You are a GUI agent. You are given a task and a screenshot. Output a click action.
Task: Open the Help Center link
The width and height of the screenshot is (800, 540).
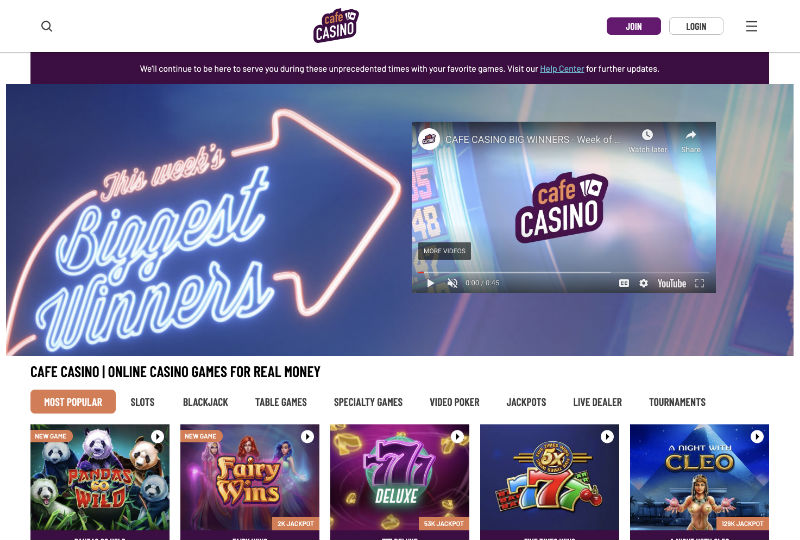[562, 69]
